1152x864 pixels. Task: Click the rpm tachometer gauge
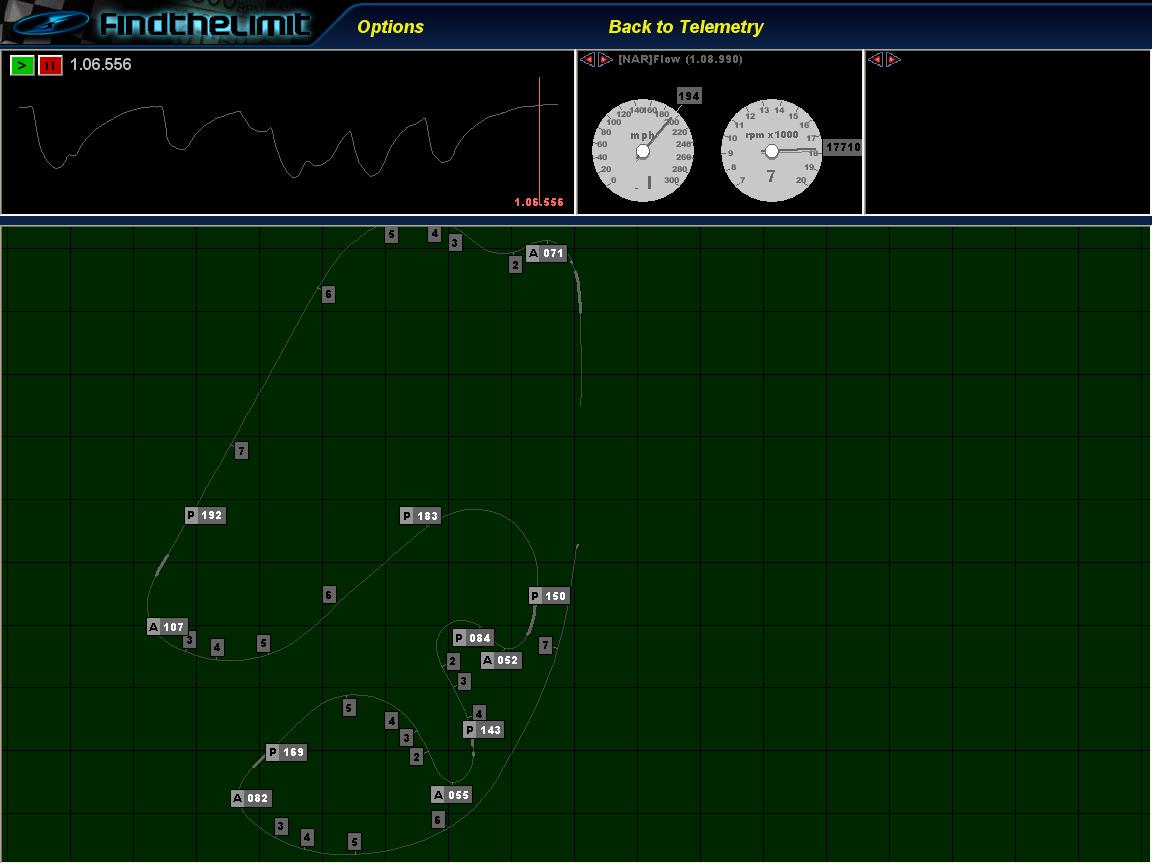point(771,151)
